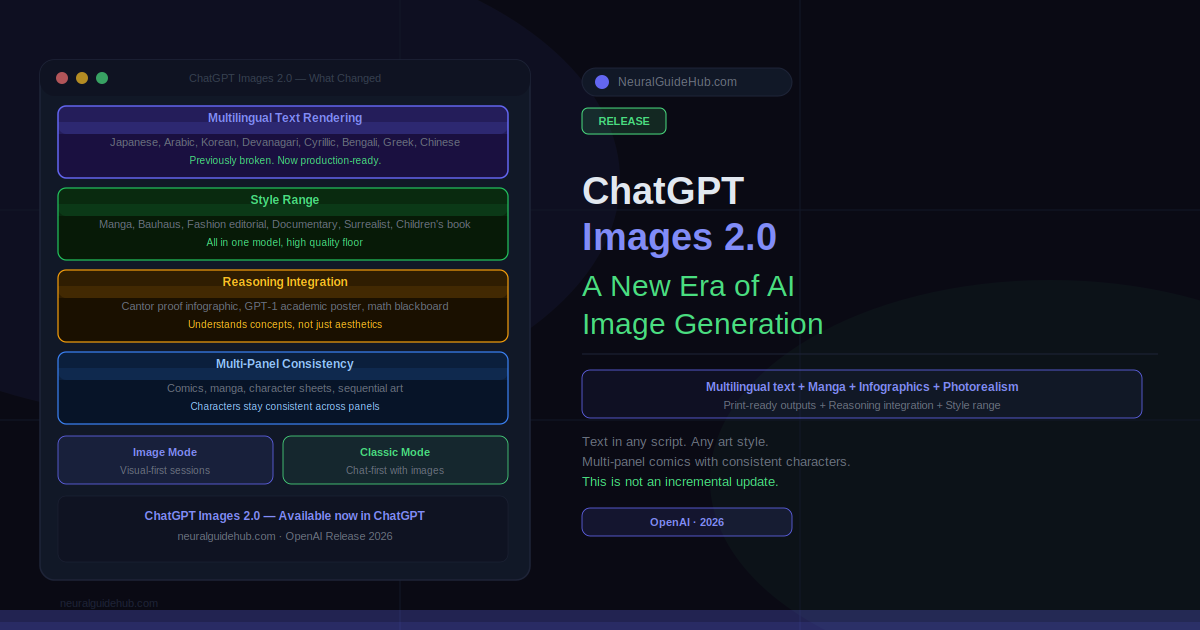
Task: Switch to Classic Mode
Action: 395,460
